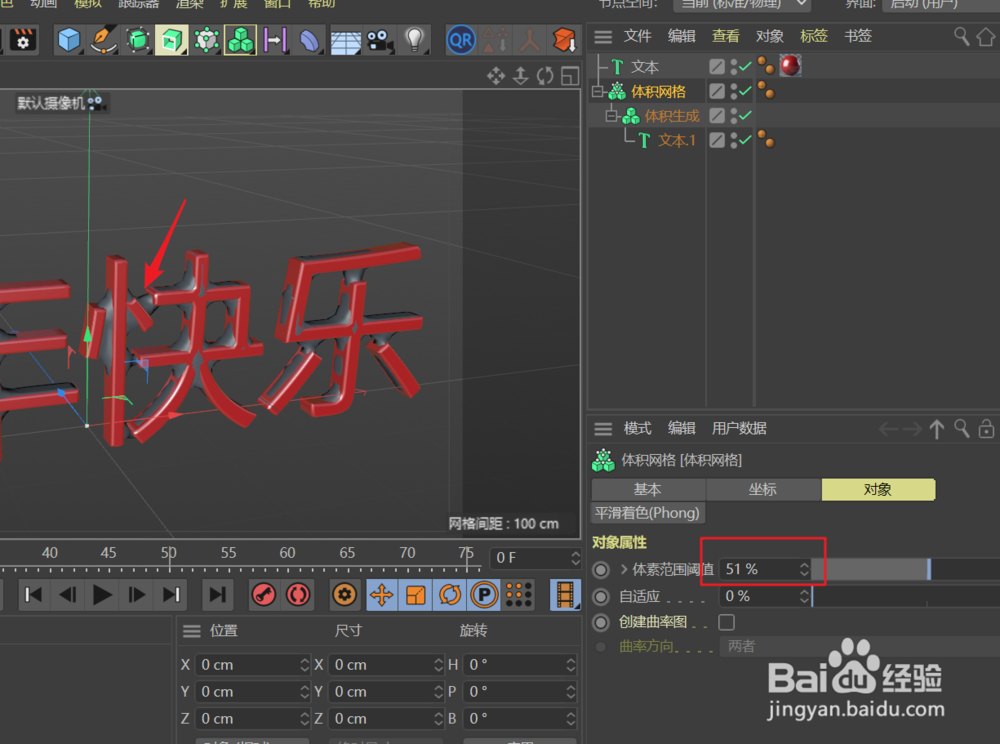Select the Cube primitive tool in the toolbar

[x=68, y=40]
